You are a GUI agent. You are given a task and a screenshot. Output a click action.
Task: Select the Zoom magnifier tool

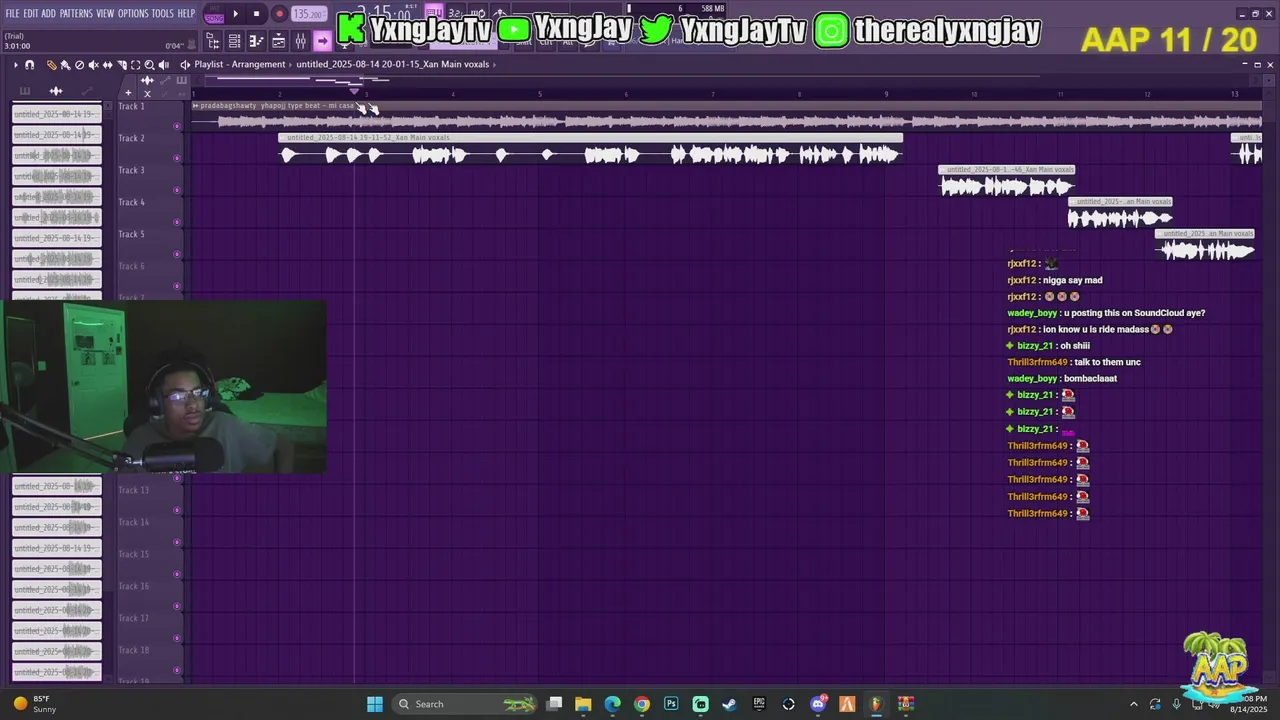[149, 64]
